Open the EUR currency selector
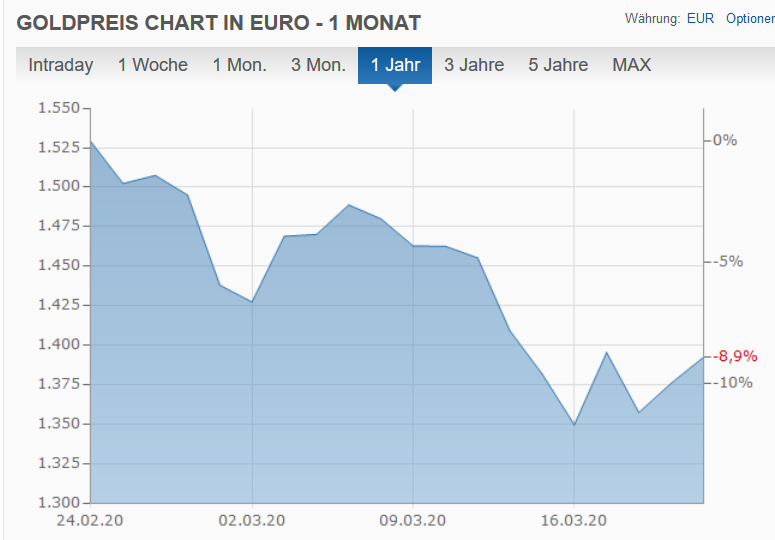 click(x=700, y=19)
